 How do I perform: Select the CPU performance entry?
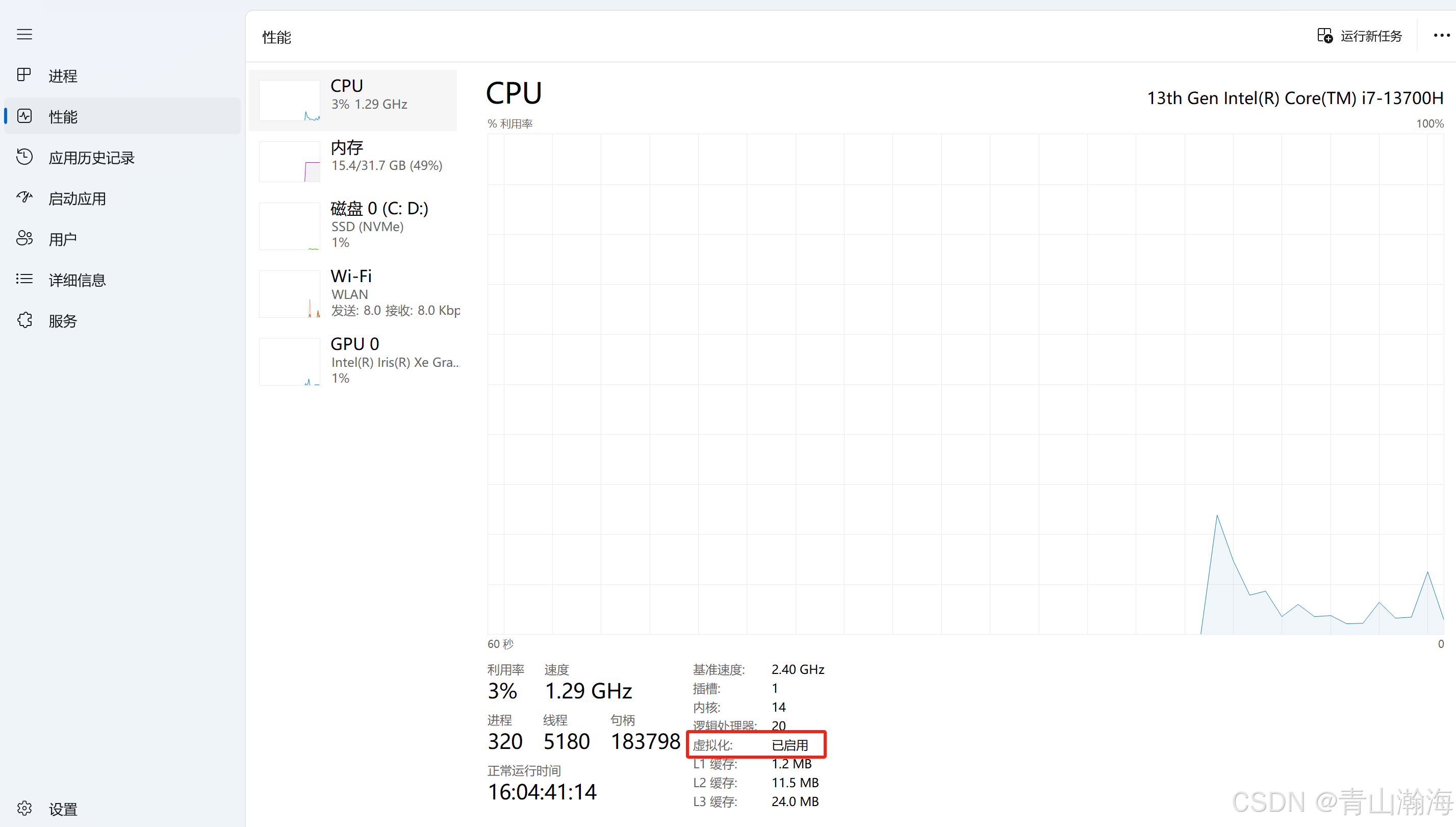[353, 100]
